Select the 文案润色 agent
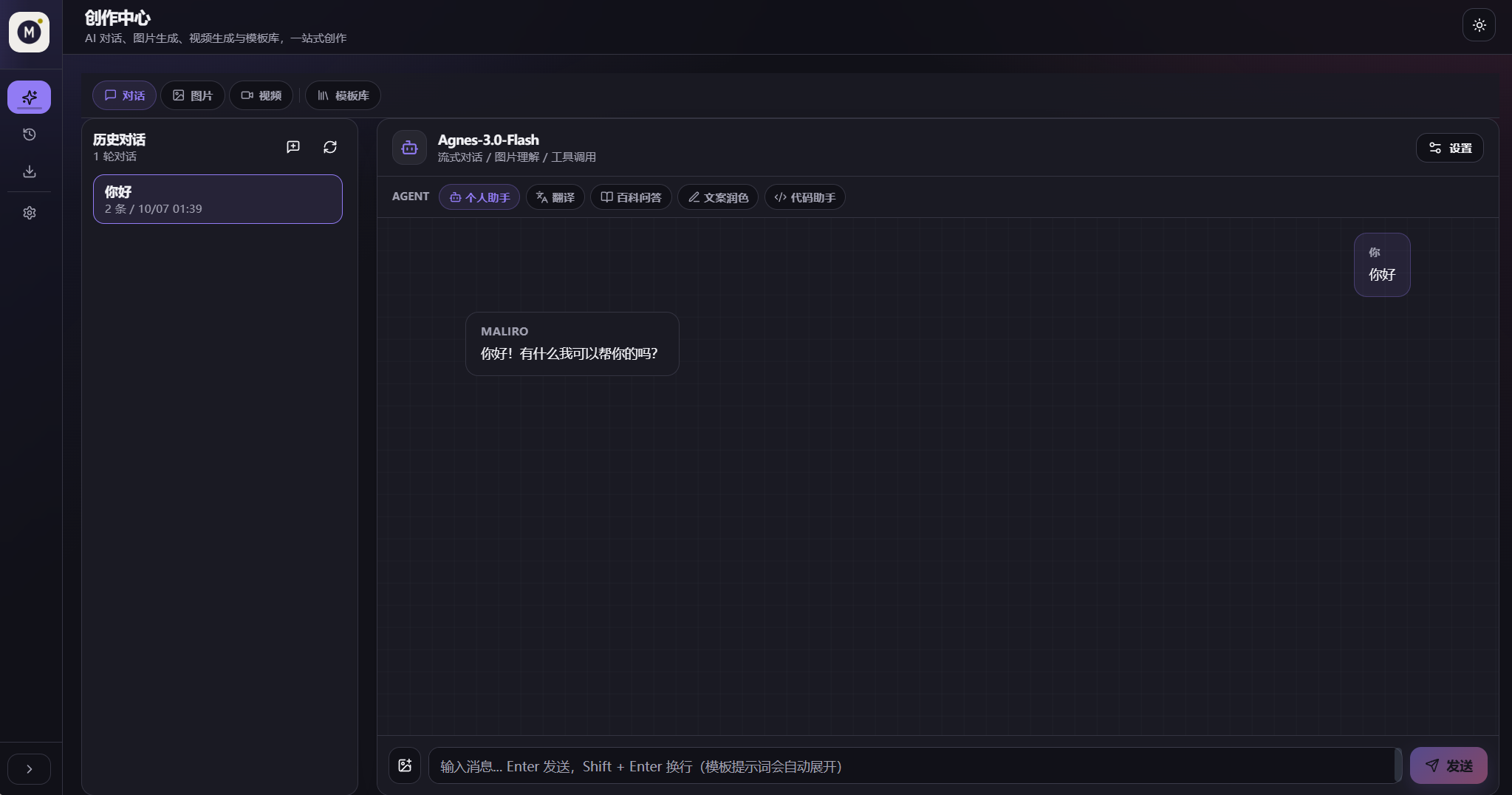The image size is (1512, 795). click(x=718, y=197)
